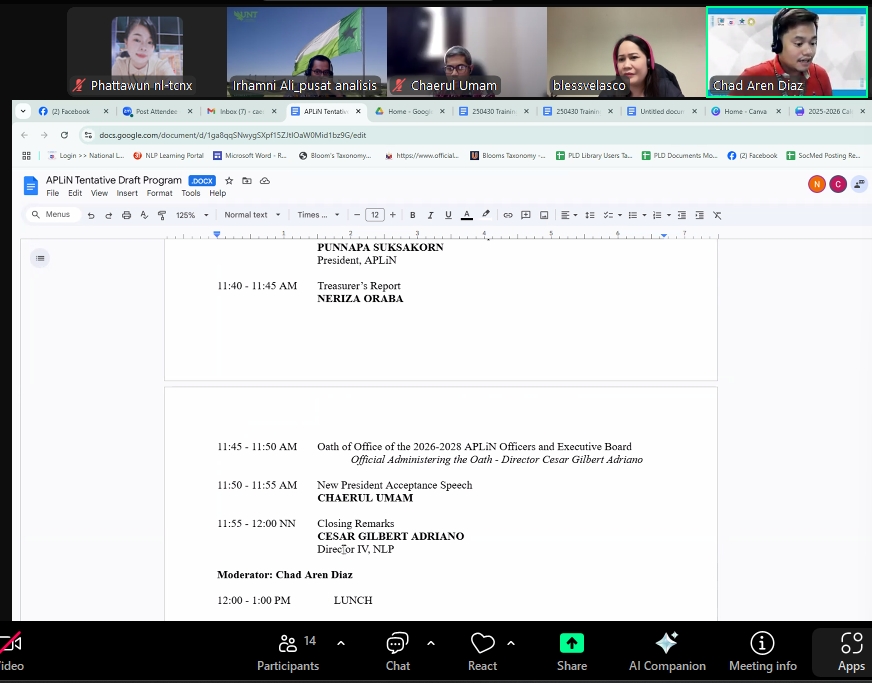Click the text color swatch icon

(x=467, y=215)
